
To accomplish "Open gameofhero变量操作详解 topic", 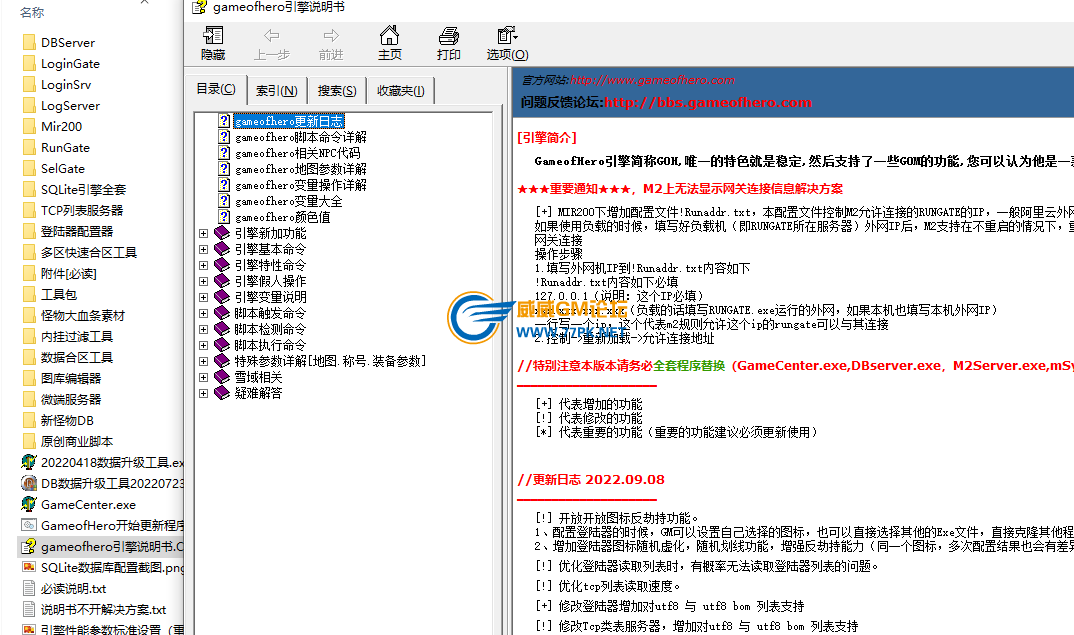I will click(301, 185).
